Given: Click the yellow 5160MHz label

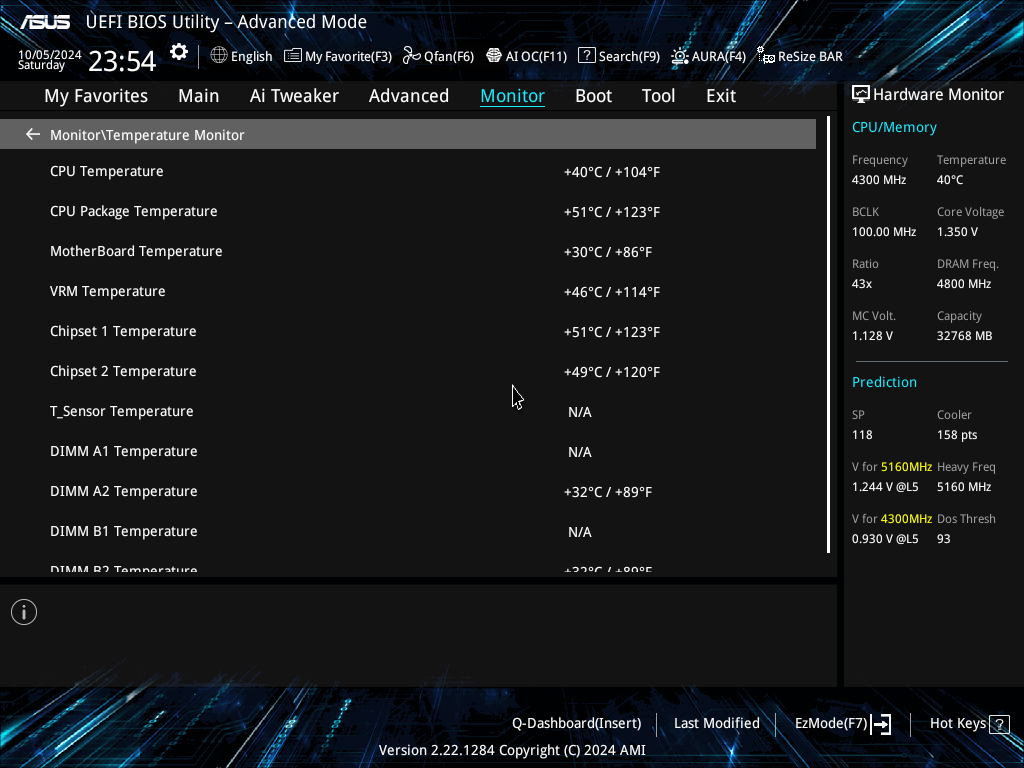Looking at the screenshot, I should pyautogui.click(x=906, y=467).
